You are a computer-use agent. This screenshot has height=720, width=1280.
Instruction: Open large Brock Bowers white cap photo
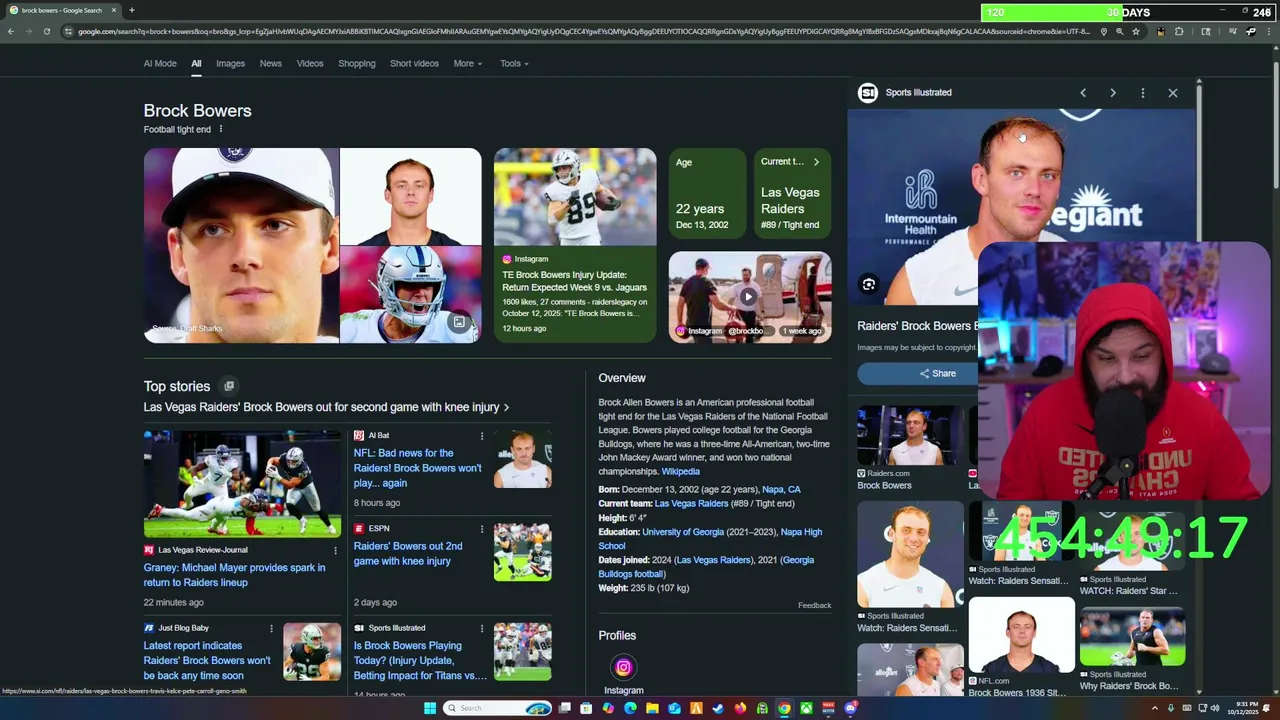pos(241,245)
